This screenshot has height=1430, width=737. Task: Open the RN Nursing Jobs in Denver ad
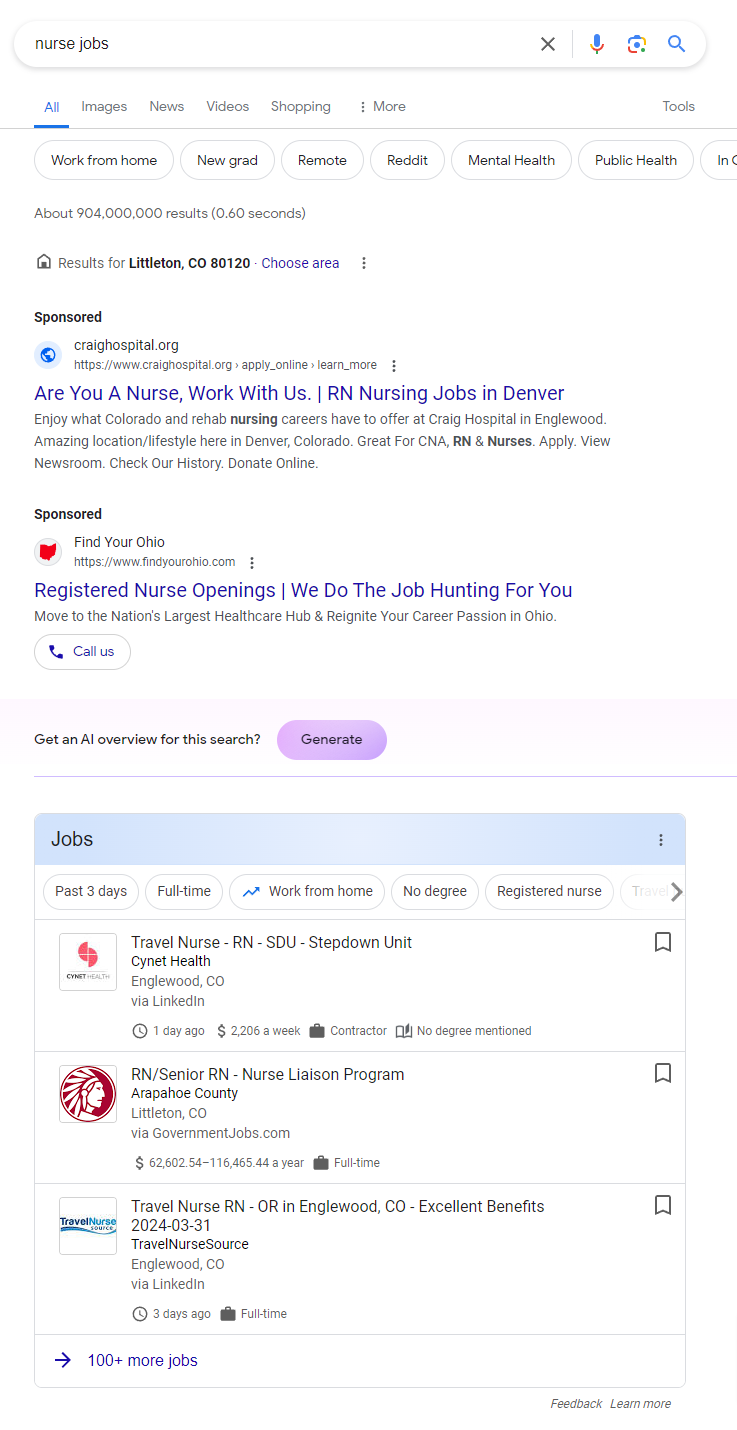click(x=299, y=393)
